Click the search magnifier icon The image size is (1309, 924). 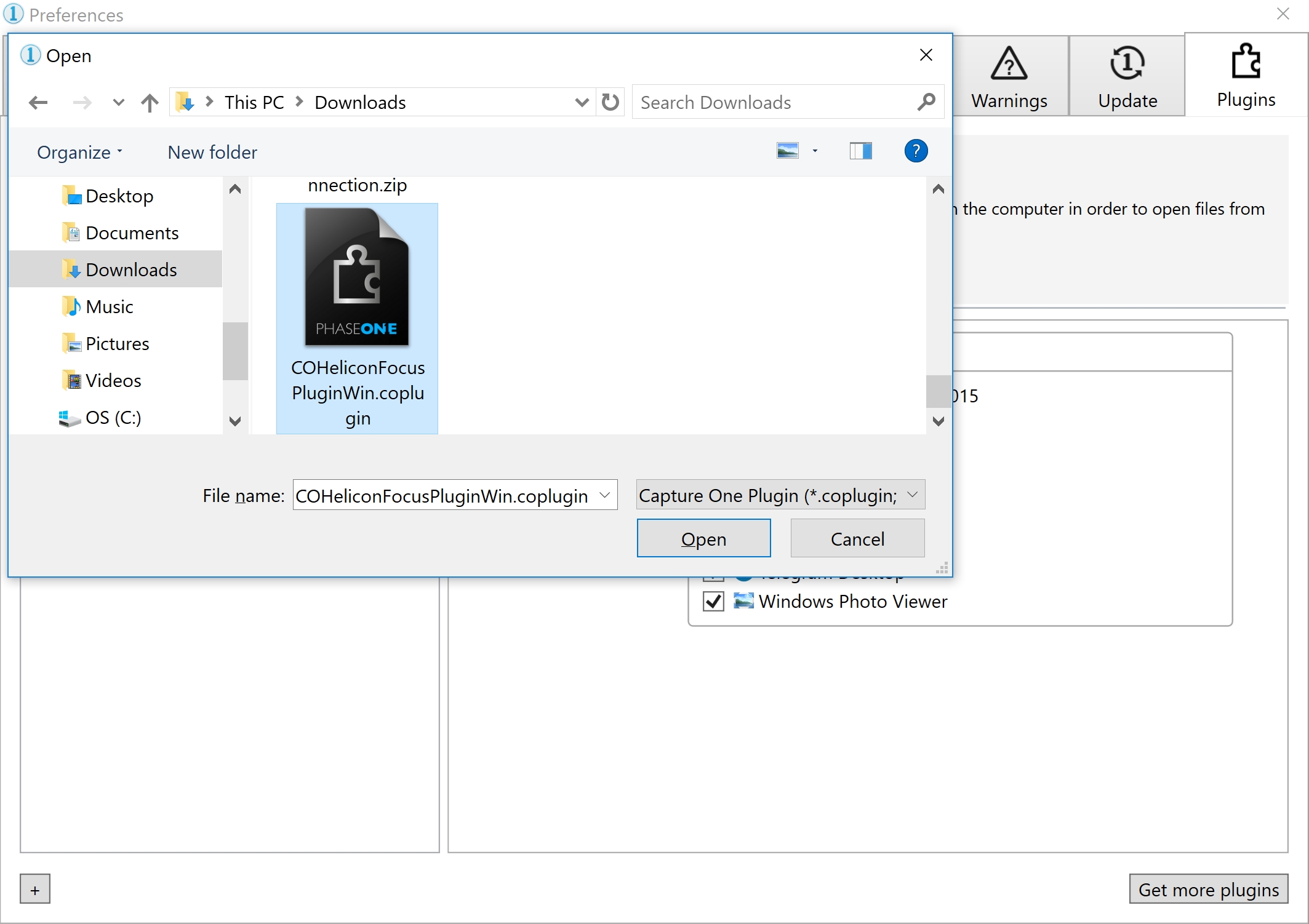tap(926, 102)
